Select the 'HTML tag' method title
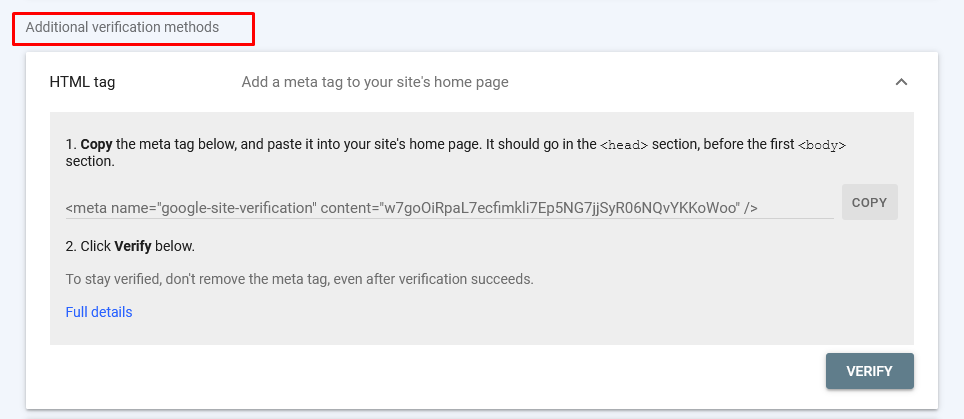Screen dimensions: 964x419 click(x=82, y=82)
